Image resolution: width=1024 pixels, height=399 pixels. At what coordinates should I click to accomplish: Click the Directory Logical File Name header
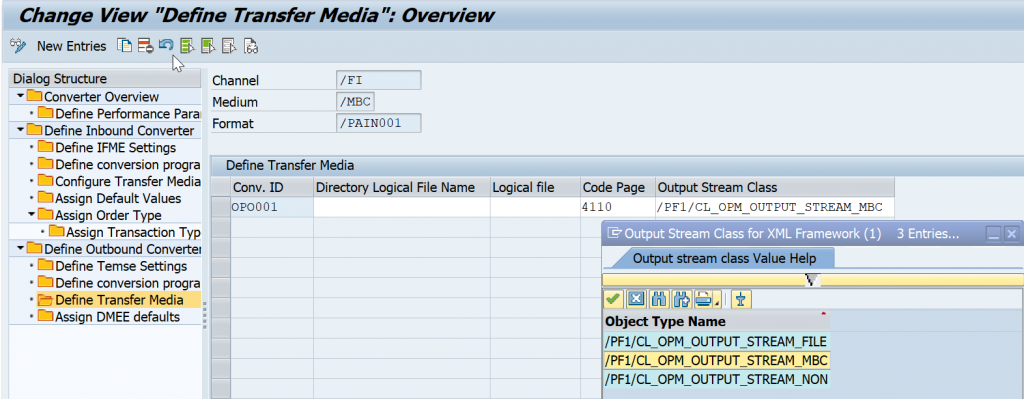402,187
